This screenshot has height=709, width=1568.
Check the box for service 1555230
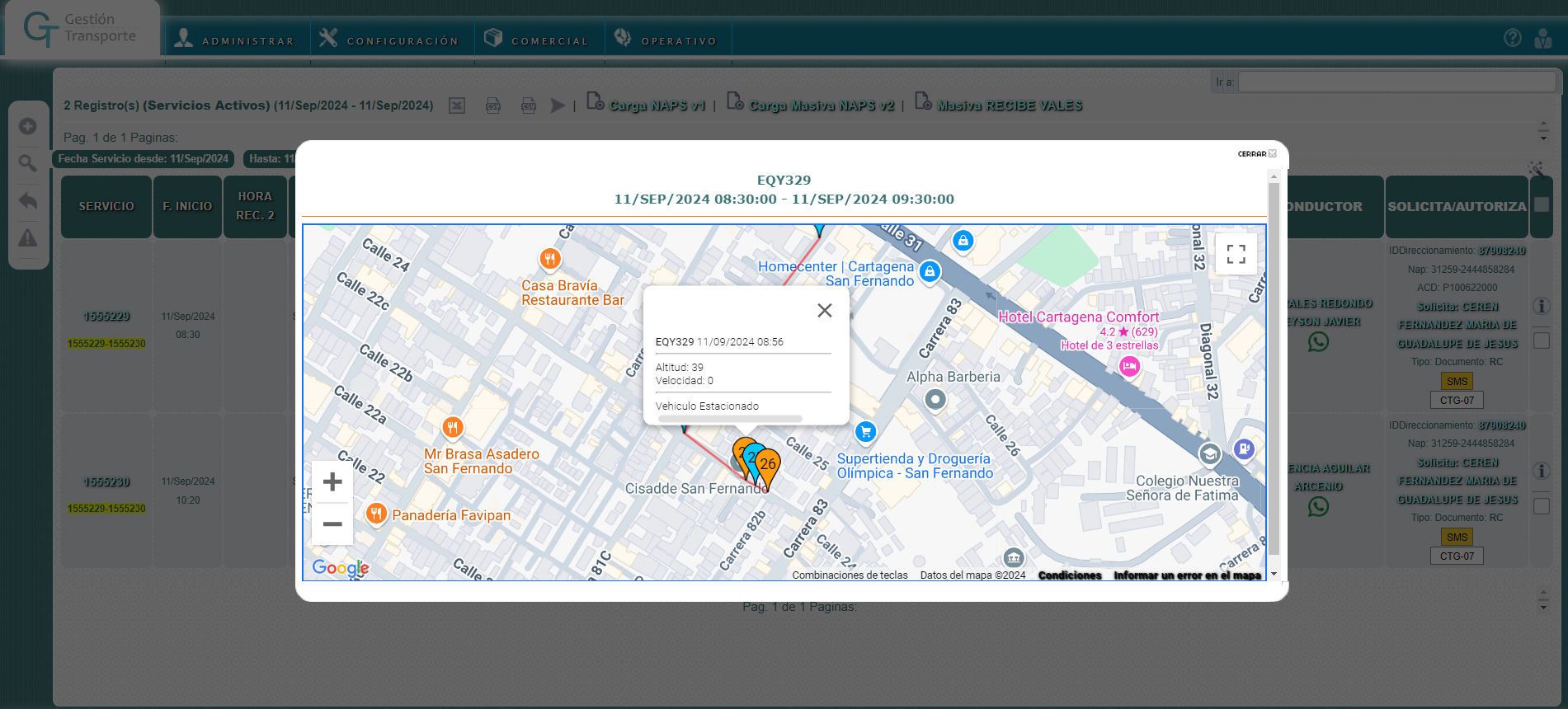1541,506
